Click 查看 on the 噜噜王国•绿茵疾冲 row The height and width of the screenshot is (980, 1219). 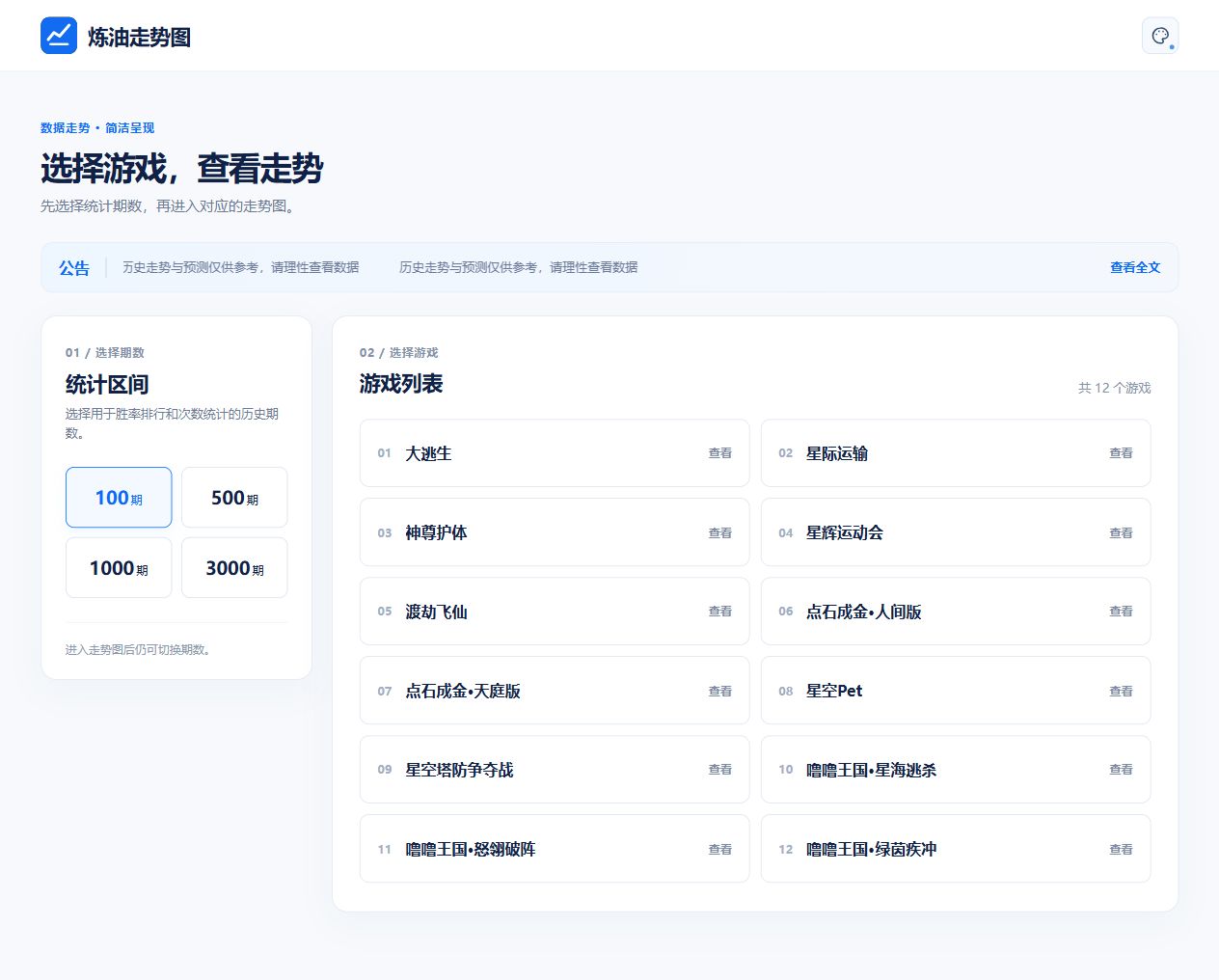1121,849
